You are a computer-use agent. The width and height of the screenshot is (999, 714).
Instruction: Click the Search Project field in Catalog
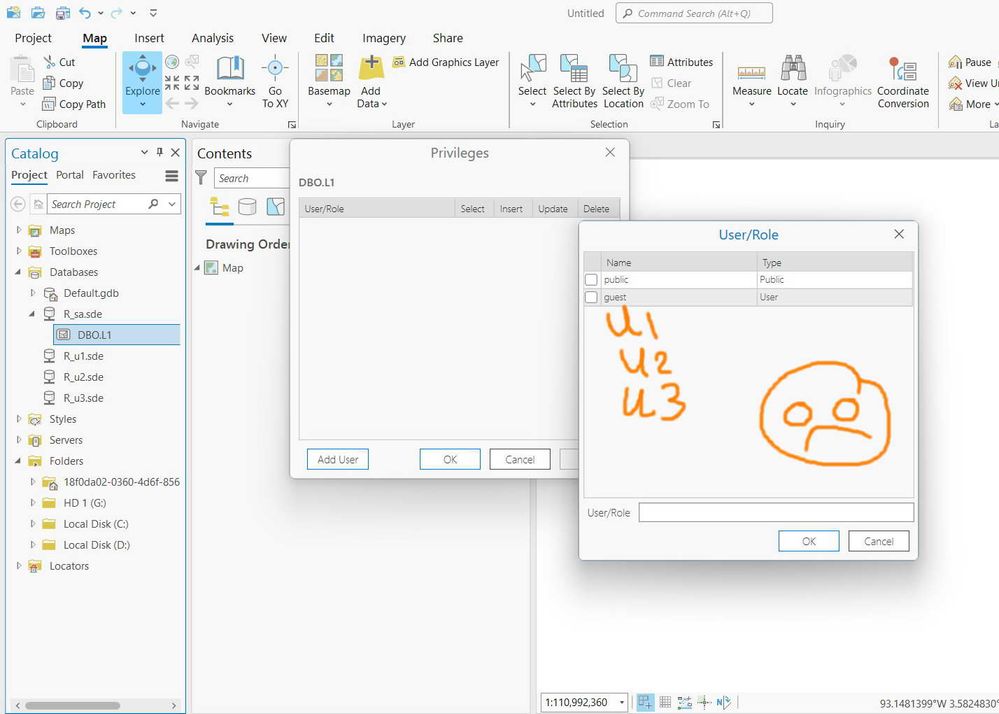[x=97, y=204]
